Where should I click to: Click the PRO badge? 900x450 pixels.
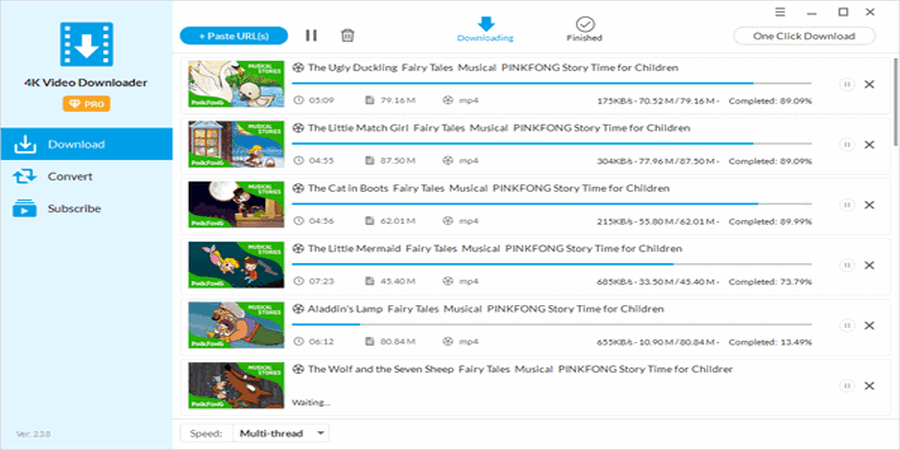click(87, 104)
